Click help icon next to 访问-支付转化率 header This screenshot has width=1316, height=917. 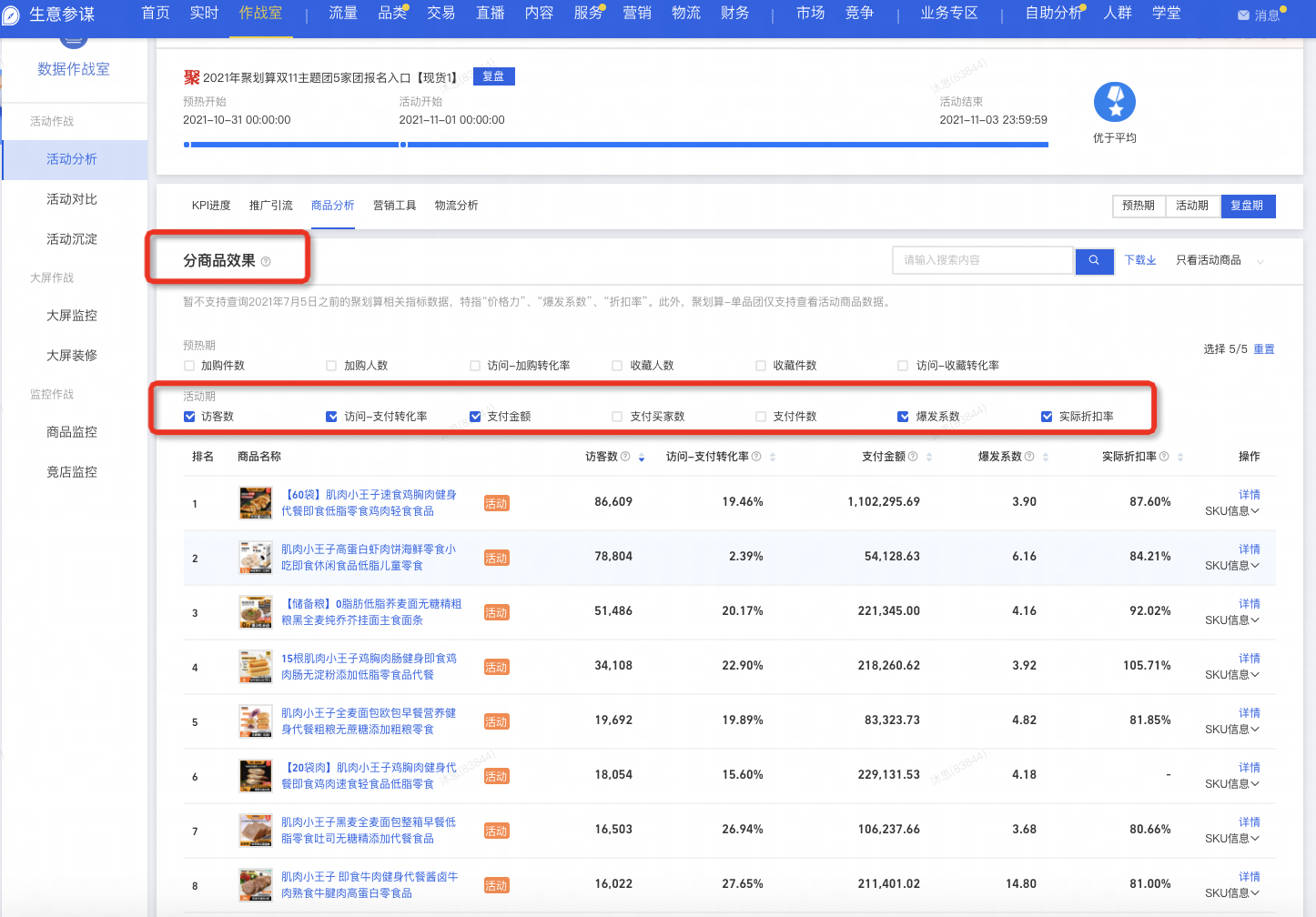(x=756, y=457)
